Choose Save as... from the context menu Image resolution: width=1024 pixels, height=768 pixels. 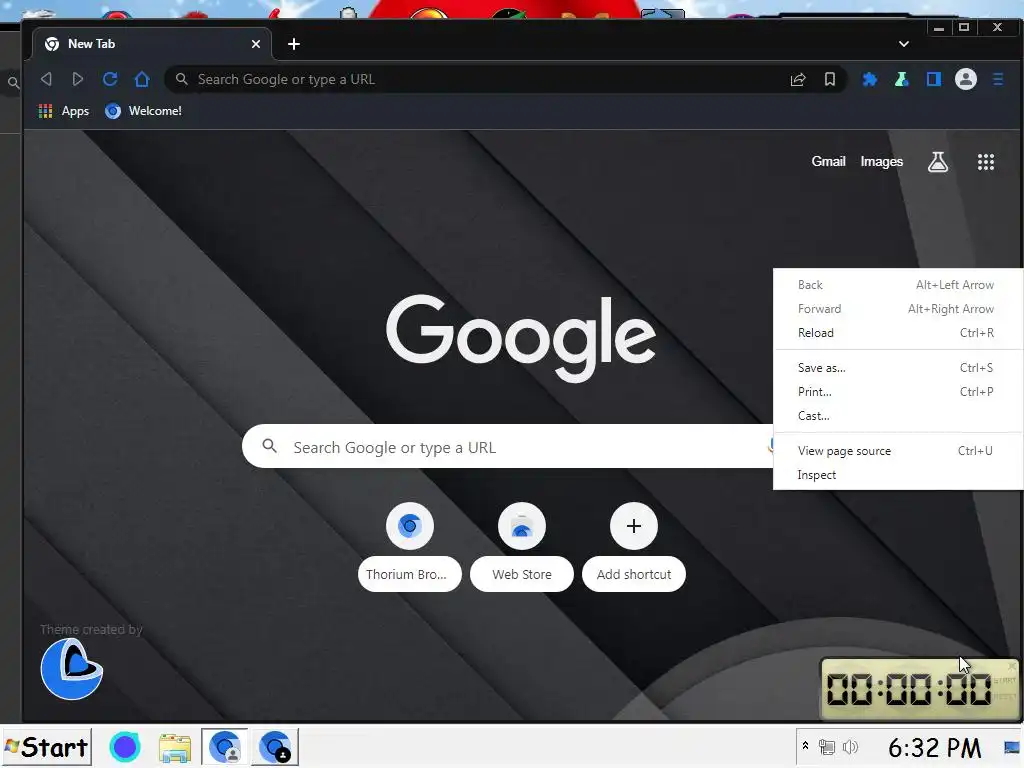[x=898, y=368]
